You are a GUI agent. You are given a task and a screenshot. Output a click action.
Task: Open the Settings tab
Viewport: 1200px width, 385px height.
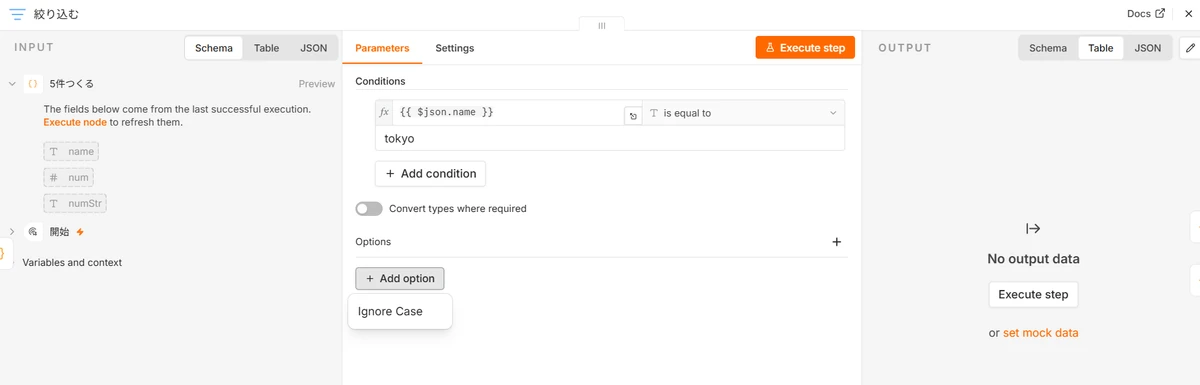[x=455, y=48]
